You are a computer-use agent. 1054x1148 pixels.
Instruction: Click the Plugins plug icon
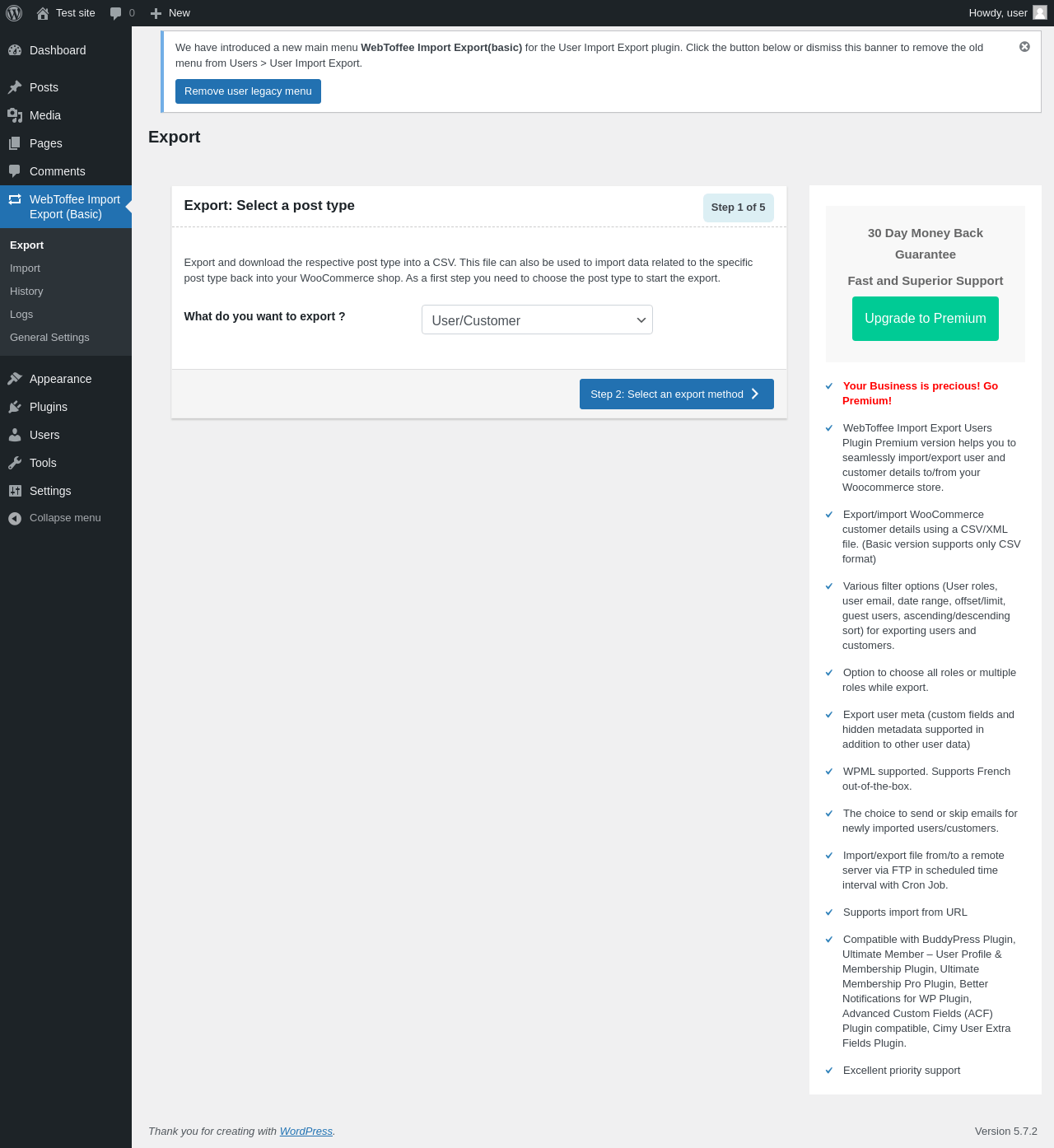tap(15, 407)
